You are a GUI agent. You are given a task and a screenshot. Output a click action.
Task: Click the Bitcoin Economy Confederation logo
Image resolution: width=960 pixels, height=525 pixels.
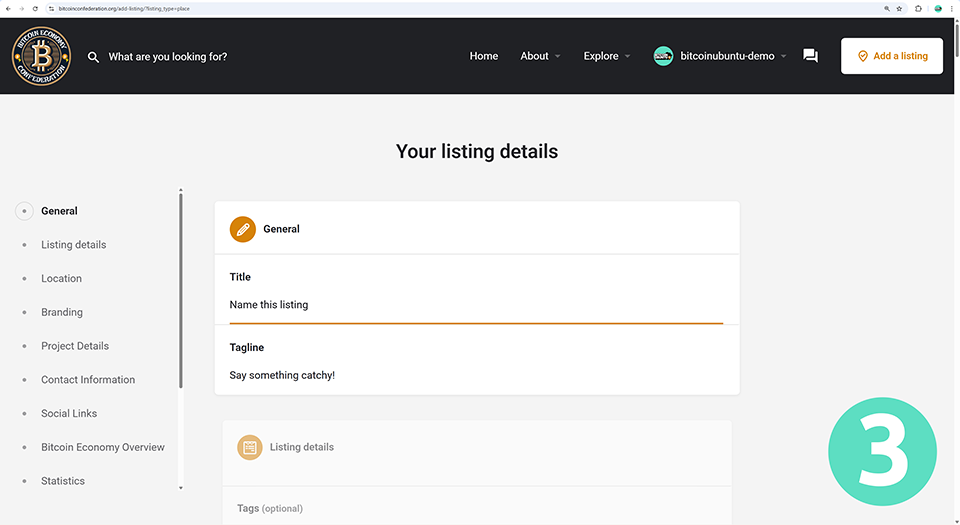pos(42,56)
